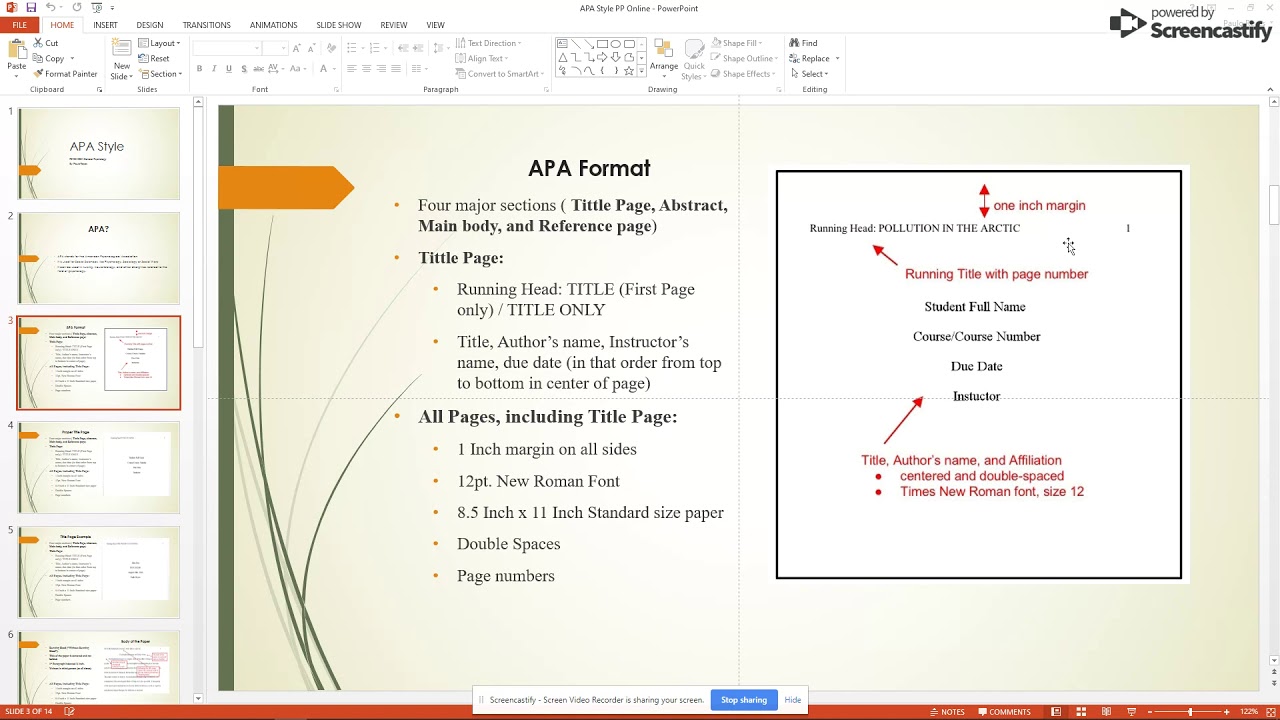Image resolution: width=1280 pixels, height=720 pixels.
Task: Click the Save icon in quick access toolbar
Action: tap(31, 7)
